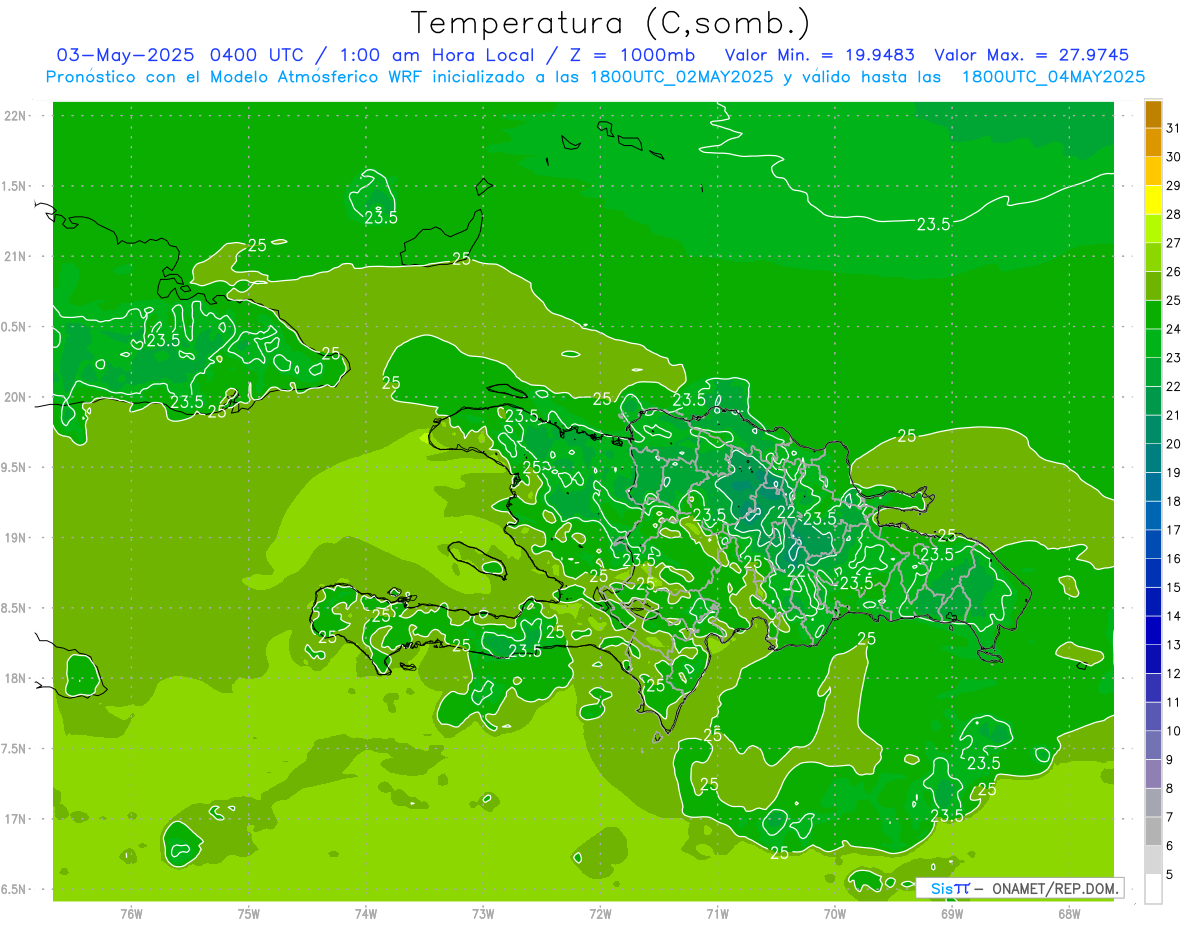Viewport: 1200px width, 927px height.
Task: Click the '19N' latitude axis label
Action: click(x=16, y=538)
